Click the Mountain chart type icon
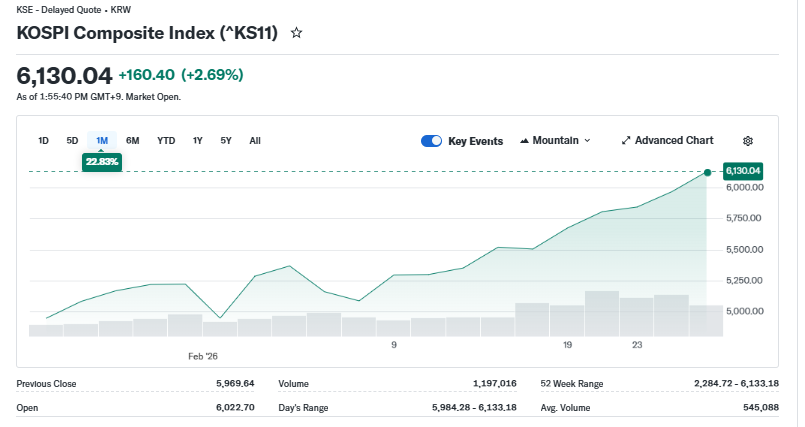 click(x=524, y=141)
